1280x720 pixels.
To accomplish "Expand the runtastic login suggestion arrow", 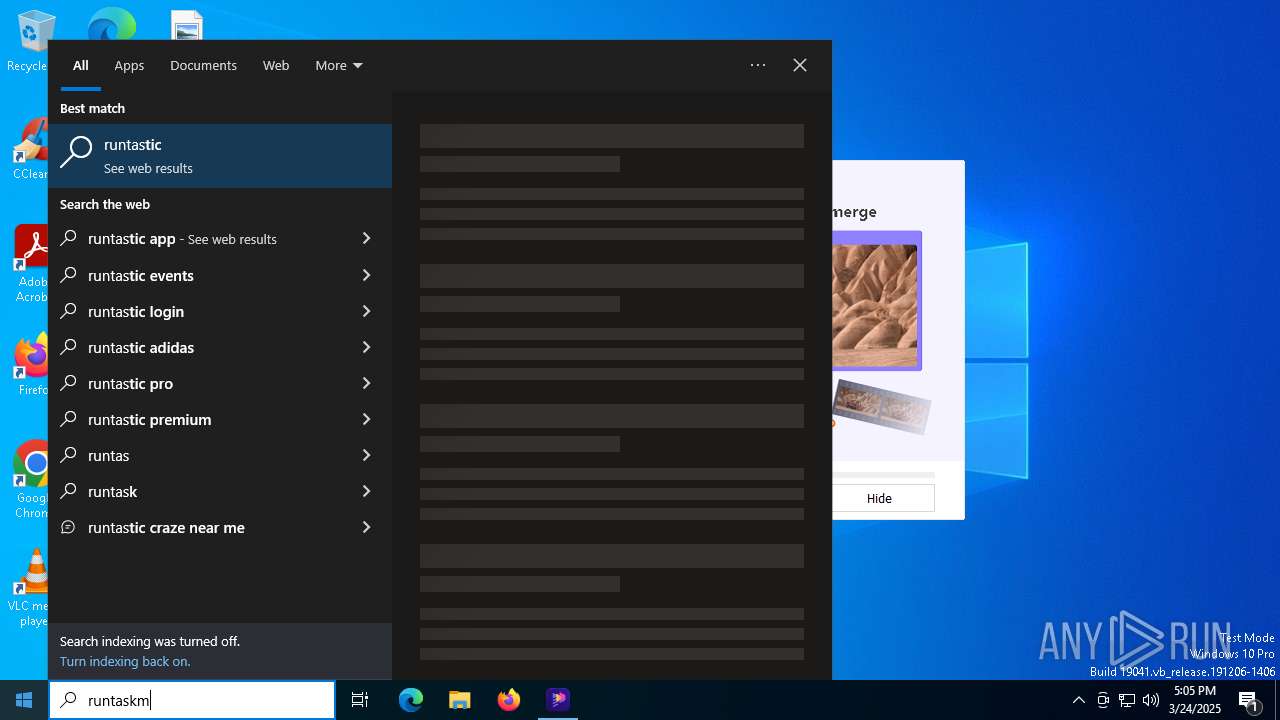I will click(366, 311).
